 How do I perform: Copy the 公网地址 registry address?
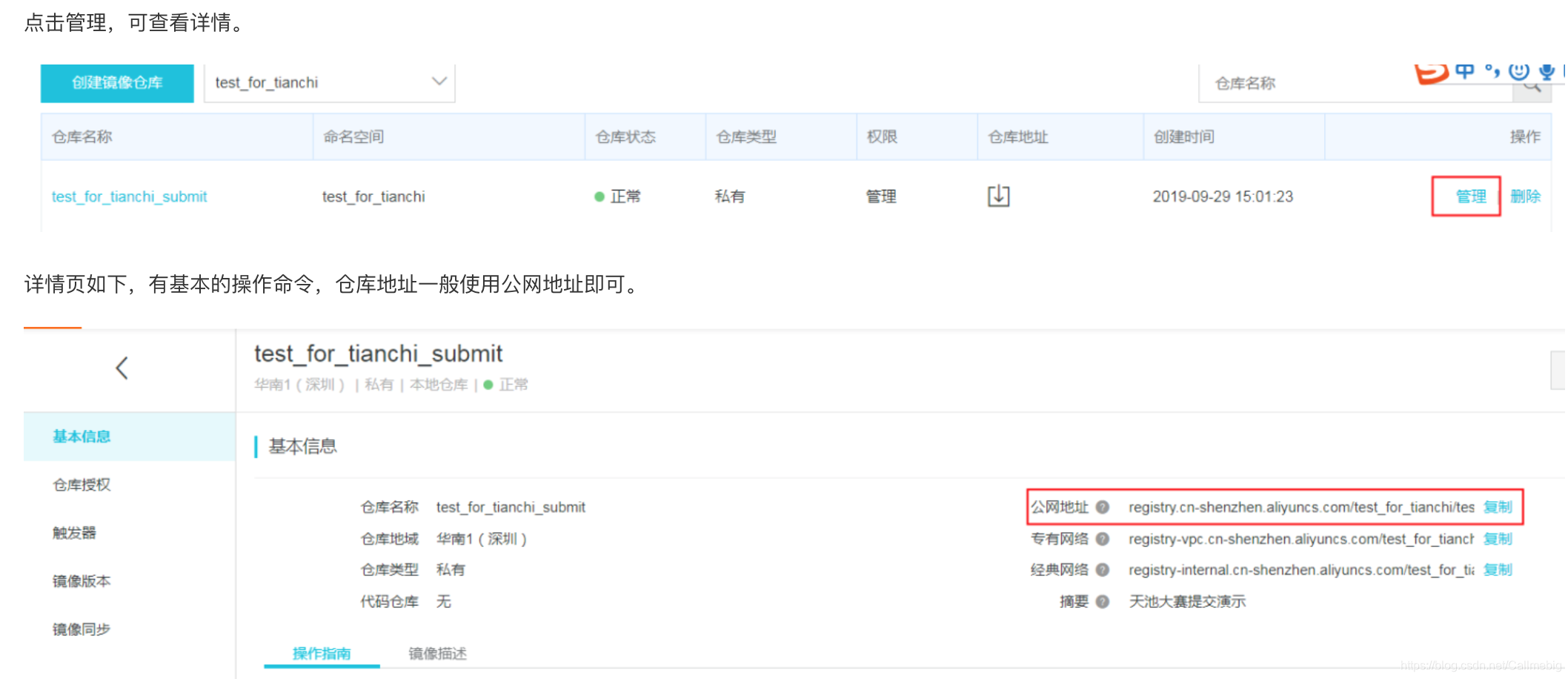tap(1498, 507)
